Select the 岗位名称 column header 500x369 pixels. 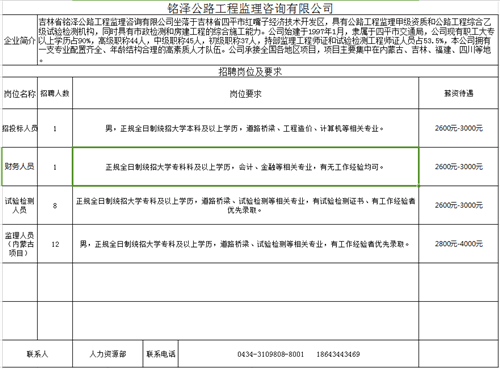tap(20, 93)
